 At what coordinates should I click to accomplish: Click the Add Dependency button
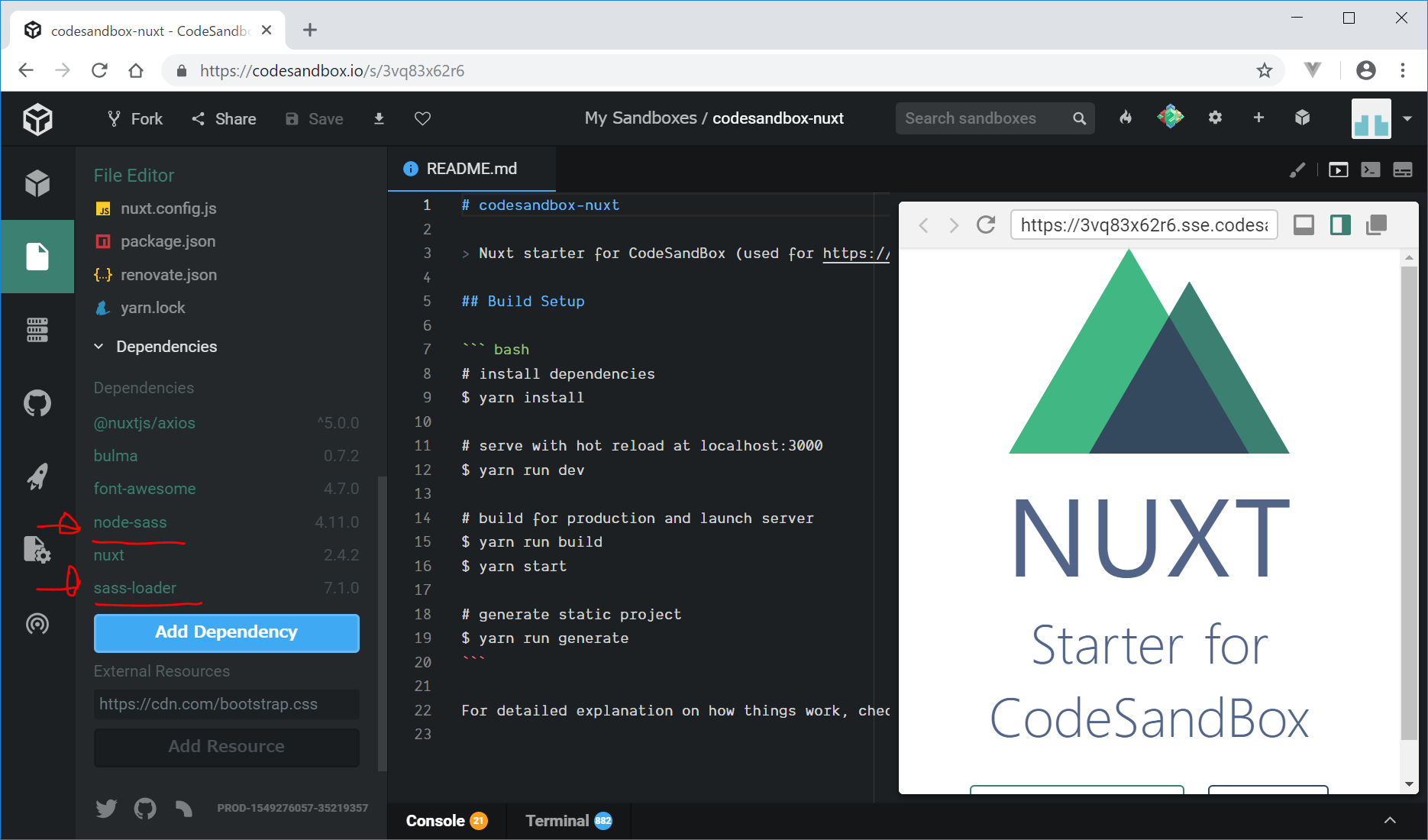click(226, 632)
